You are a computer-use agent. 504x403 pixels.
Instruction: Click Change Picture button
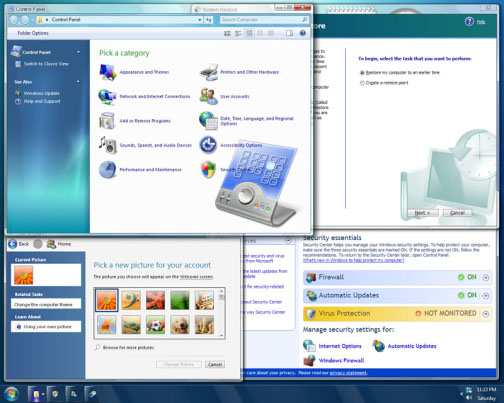click(179, 364)
